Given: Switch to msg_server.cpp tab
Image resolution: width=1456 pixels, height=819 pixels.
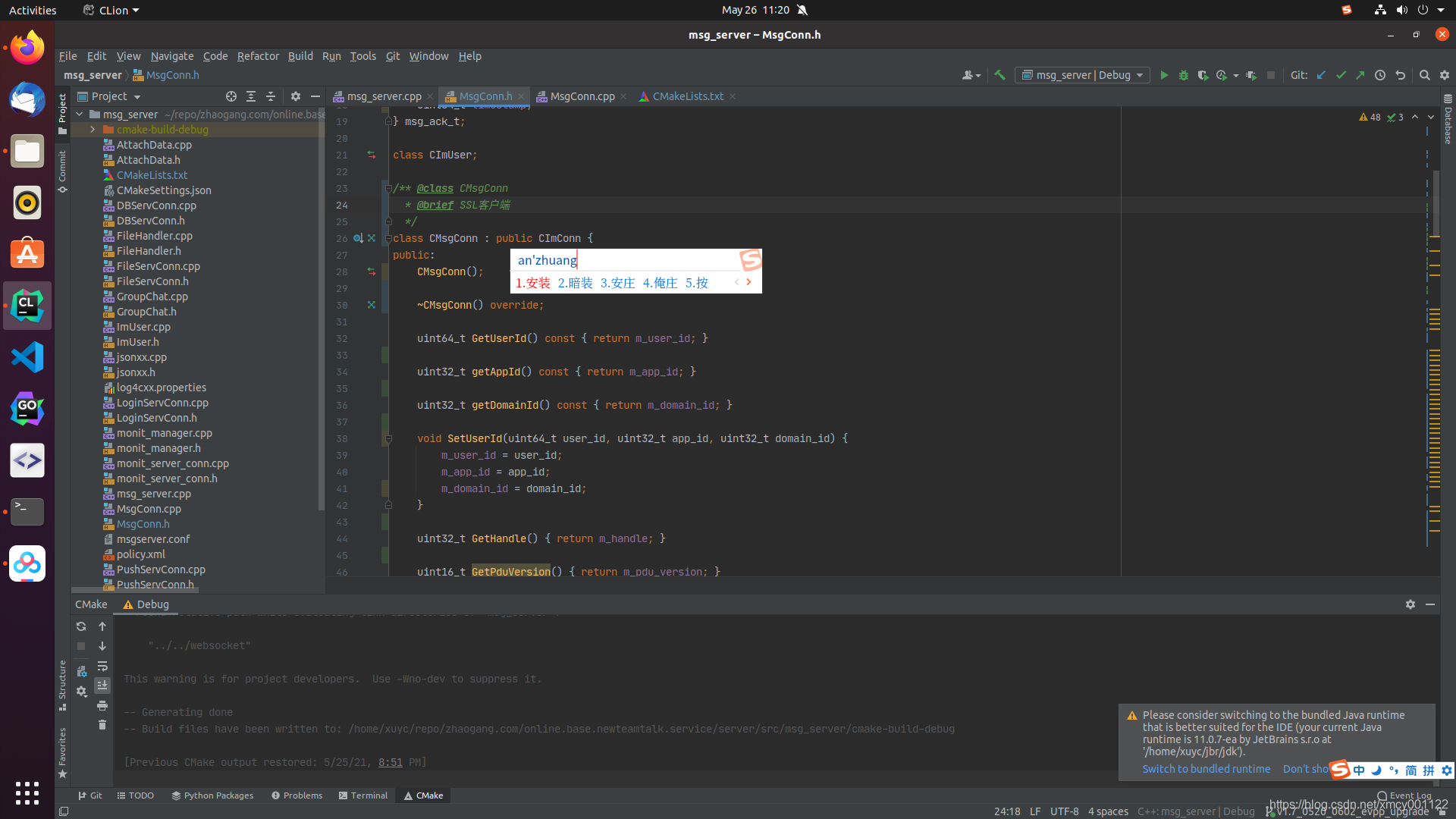Looking at the screenshot, I should click(384, 96).
